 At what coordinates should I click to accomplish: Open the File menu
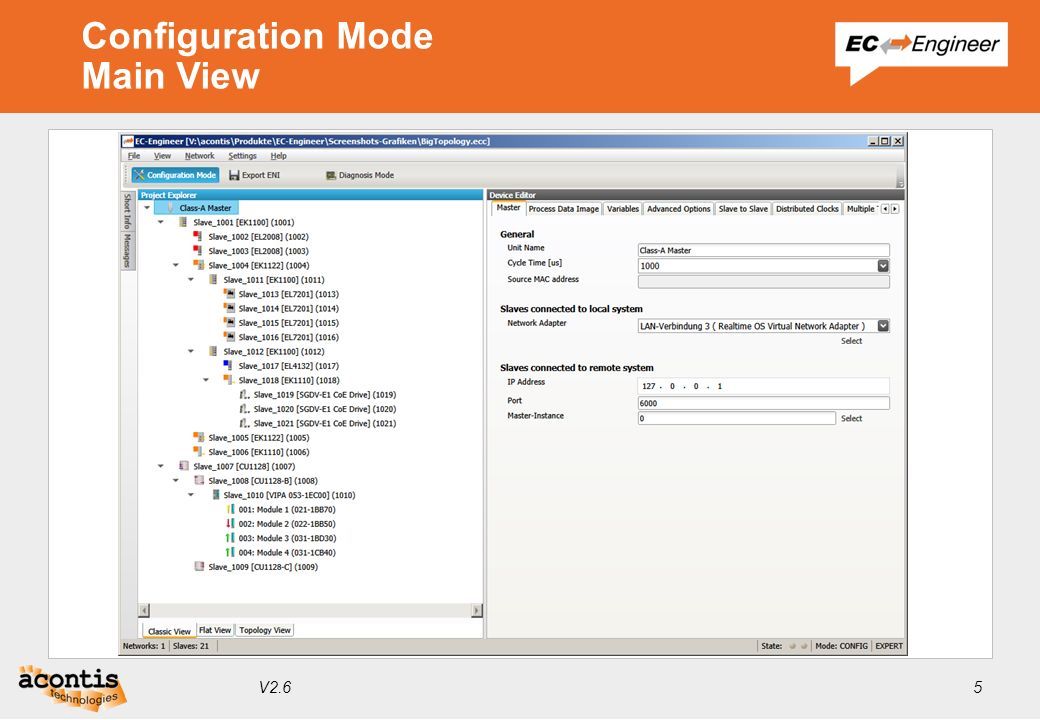pyautogui.click(x=134, y=156)
